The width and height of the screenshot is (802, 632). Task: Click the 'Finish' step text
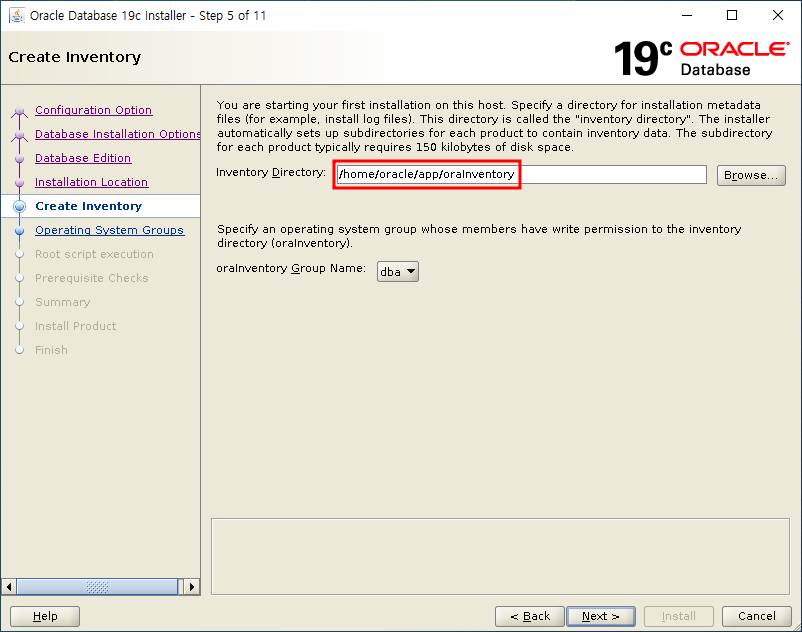point(51,350)
